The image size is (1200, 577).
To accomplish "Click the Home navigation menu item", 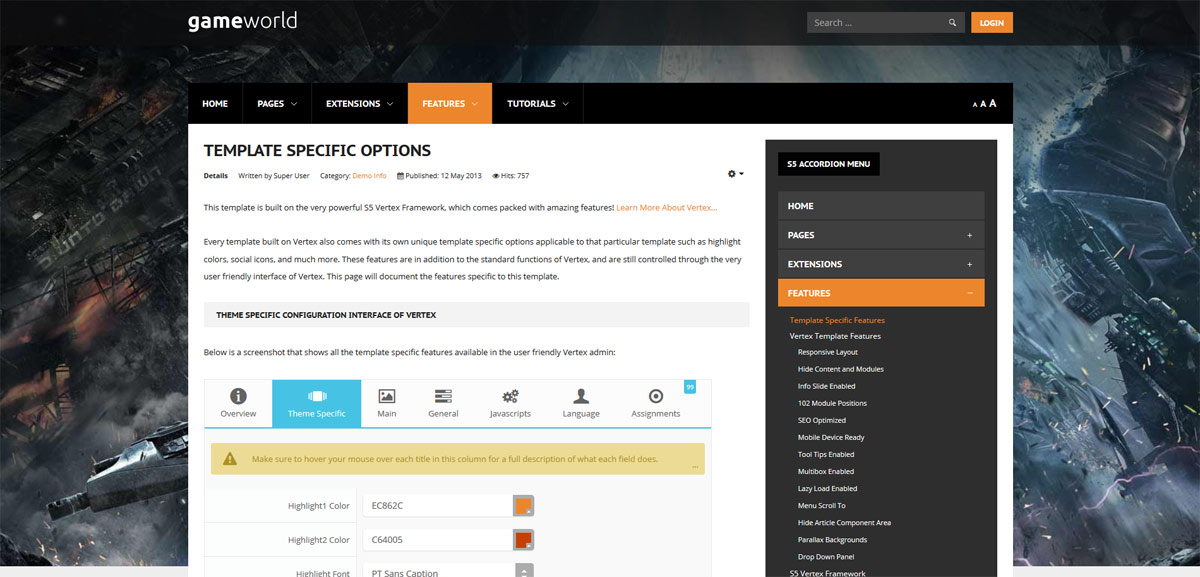I will [215, 104].
